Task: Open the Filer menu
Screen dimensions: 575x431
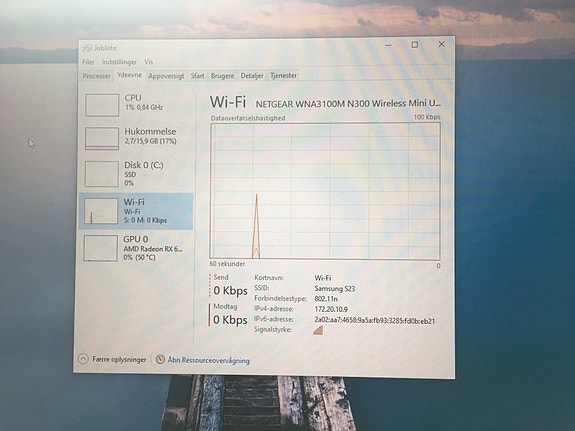Action: (x=88, y=62)
